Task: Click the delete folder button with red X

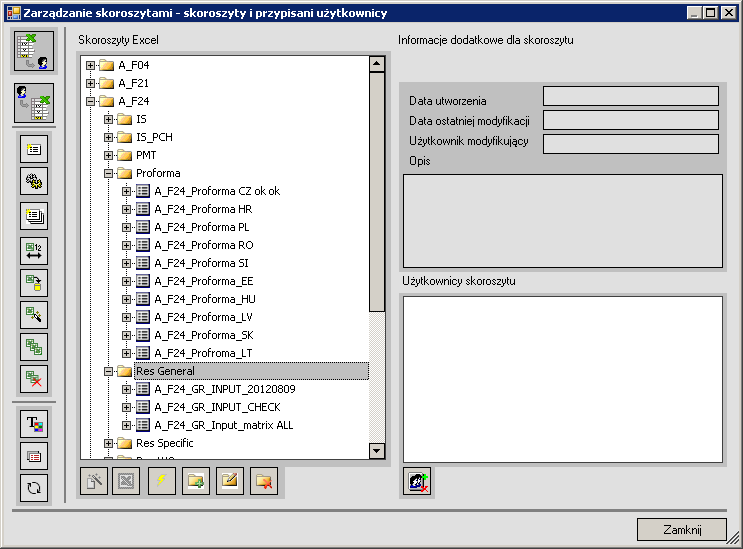Action: click(264, 481)
